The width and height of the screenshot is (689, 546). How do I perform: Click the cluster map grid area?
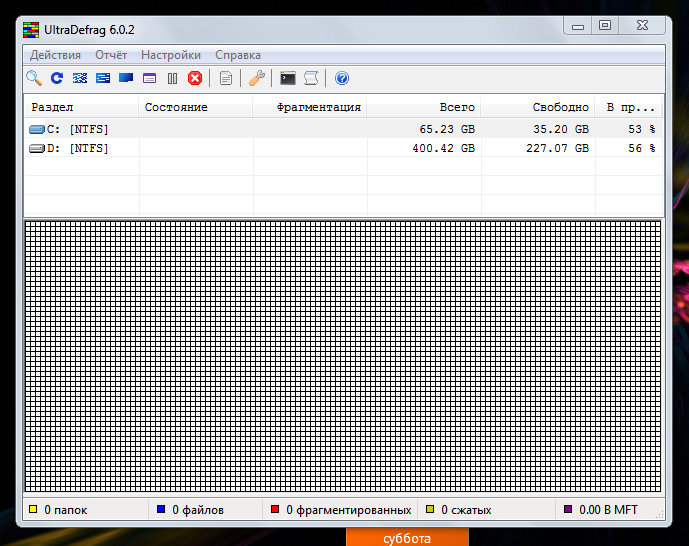pos(343,356)
